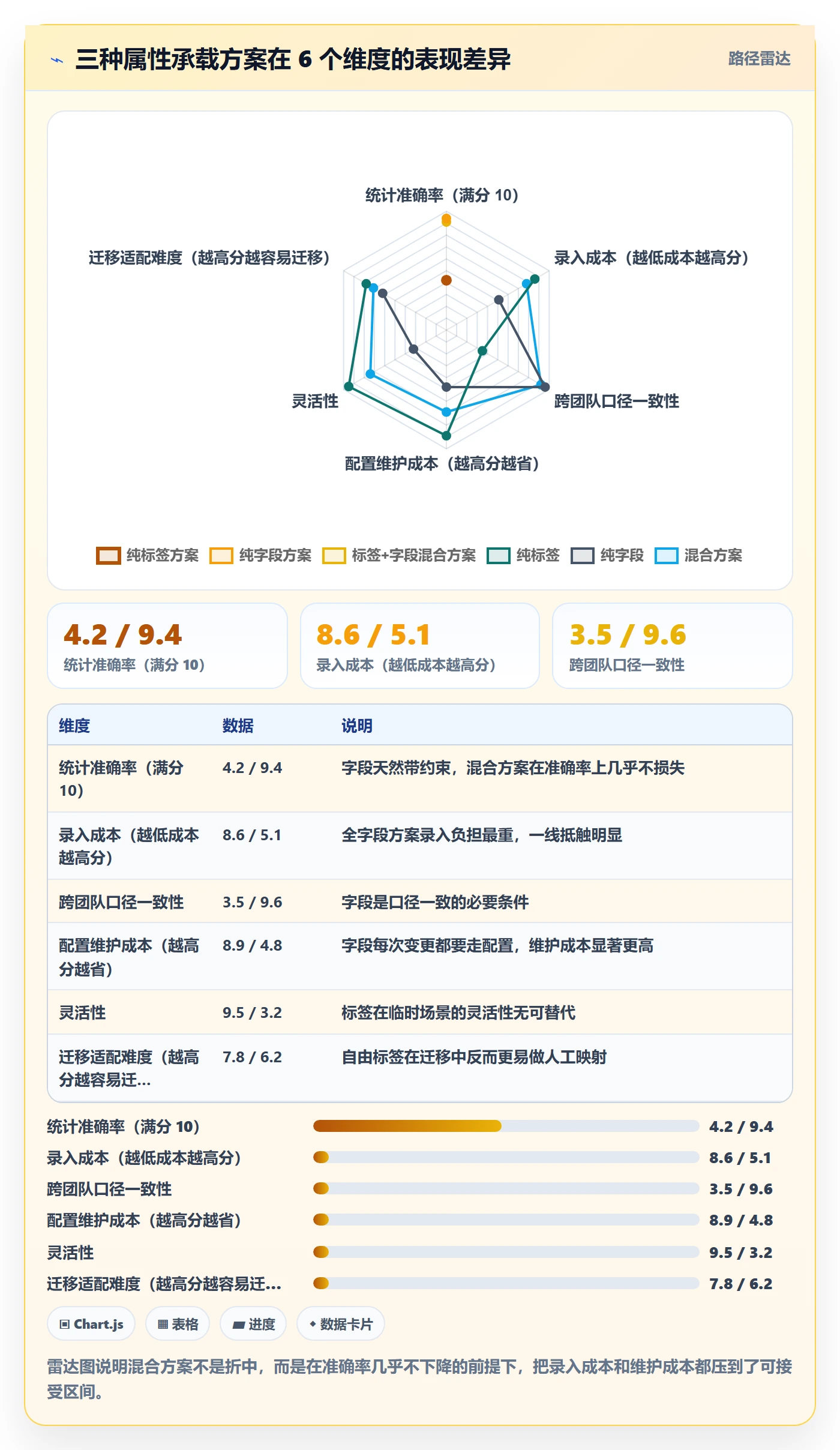Image resolution: width=840 pixels, height=1450 pixels.
Task: Click the 路径雷达 label in the header
Action: [759, 59]
